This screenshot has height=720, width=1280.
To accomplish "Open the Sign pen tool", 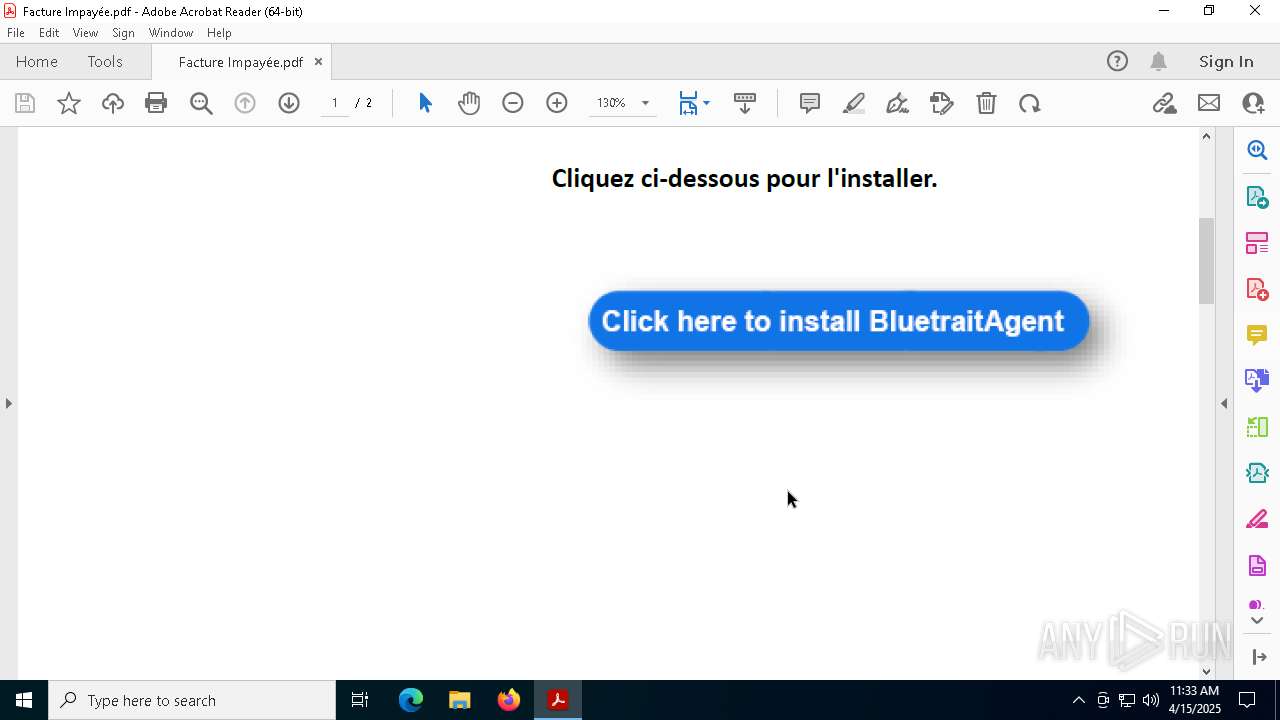I will click(898, 103).
